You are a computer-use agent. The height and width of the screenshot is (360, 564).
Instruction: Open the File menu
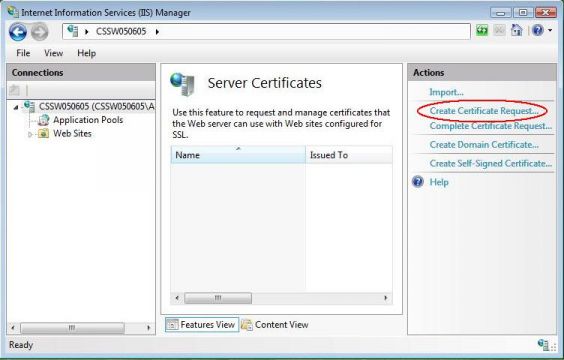(x=23, y=53)
